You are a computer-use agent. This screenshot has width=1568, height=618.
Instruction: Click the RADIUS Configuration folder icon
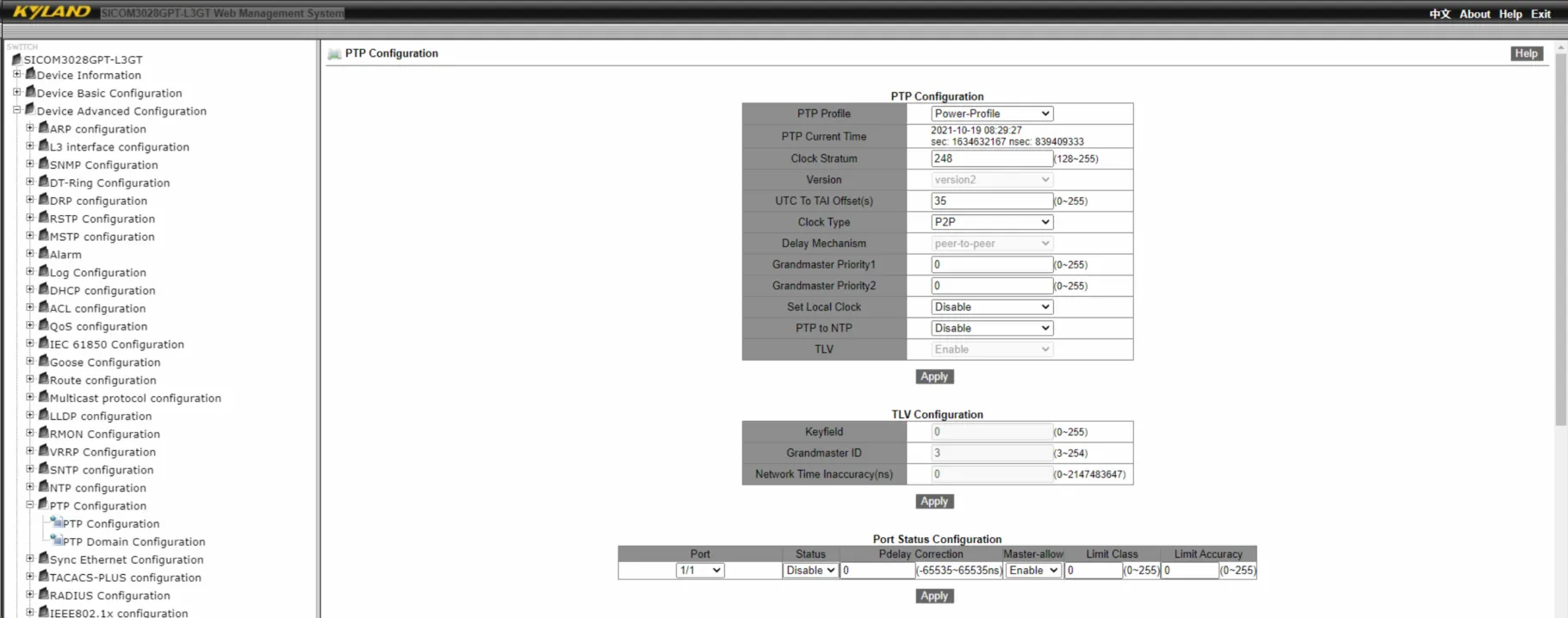tap(43, 595)
